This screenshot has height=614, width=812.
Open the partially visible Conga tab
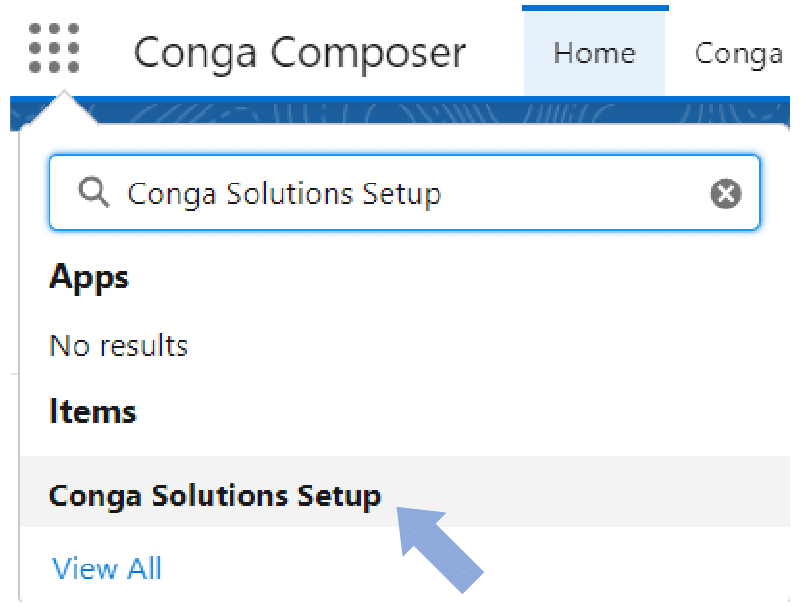coord(740,53)
